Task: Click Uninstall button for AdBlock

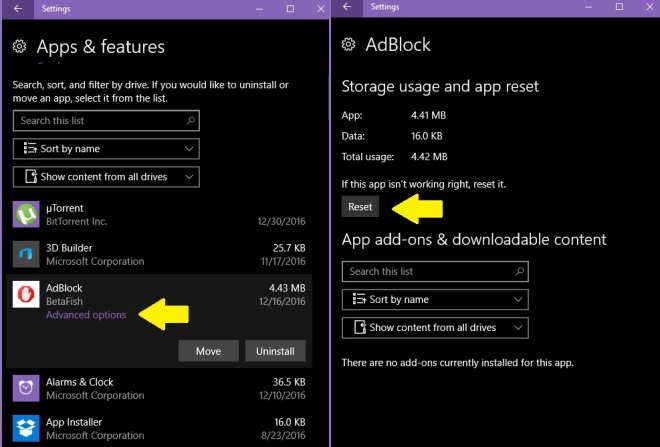Action: point(275,351)
